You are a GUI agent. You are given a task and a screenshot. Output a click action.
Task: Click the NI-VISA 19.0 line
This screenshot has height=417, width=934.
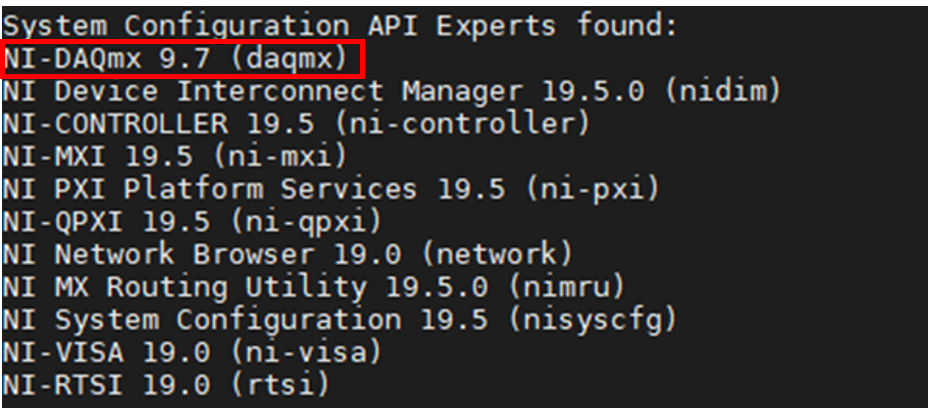[x=192, y=353]
